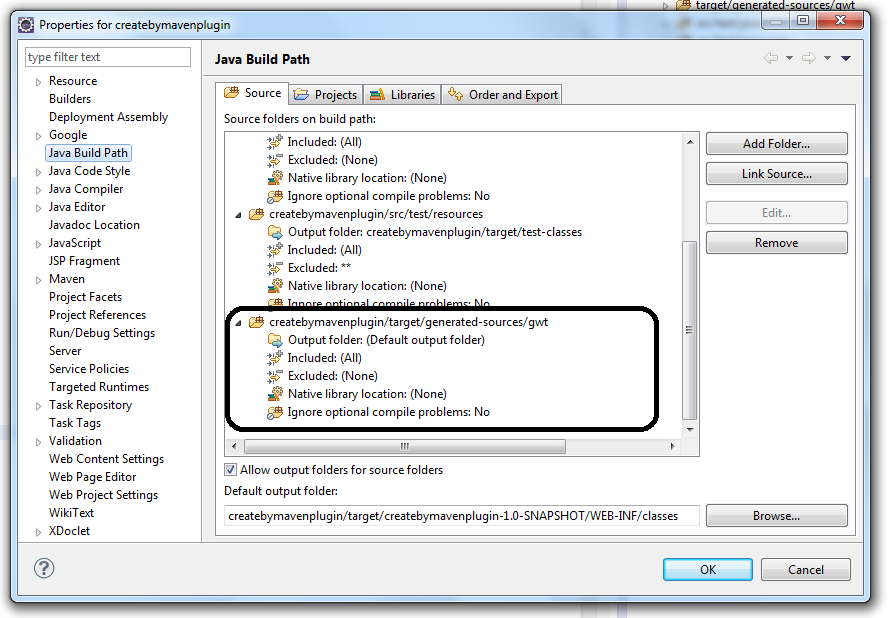Click the back navigation arrow icon
This screenshot has width=889, height=618.
(771, 58)
